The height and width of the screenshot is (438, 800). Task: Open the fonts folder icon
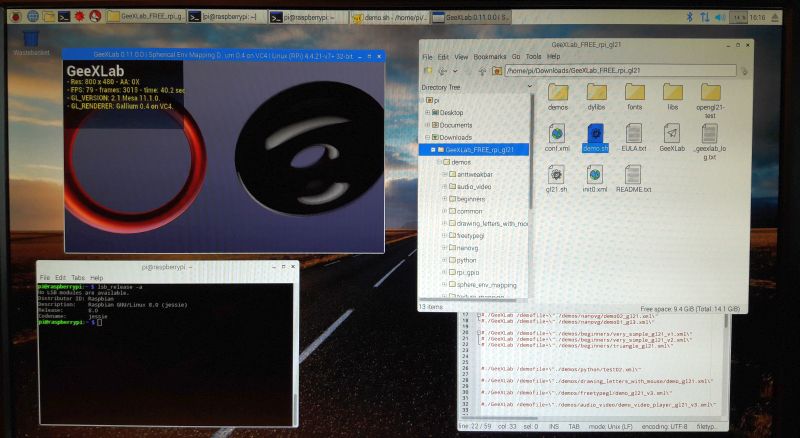click(x=635, y=97)
